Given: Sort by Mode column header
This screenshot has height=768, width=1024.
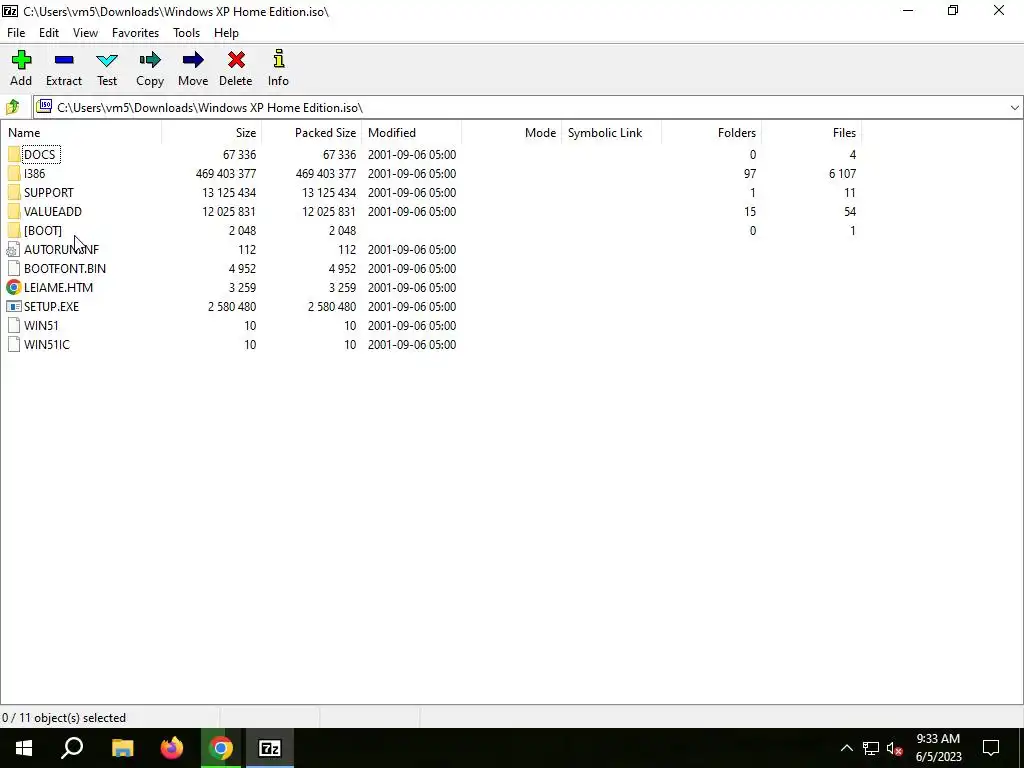Looking at the screenshot, I should click(511, 133).
